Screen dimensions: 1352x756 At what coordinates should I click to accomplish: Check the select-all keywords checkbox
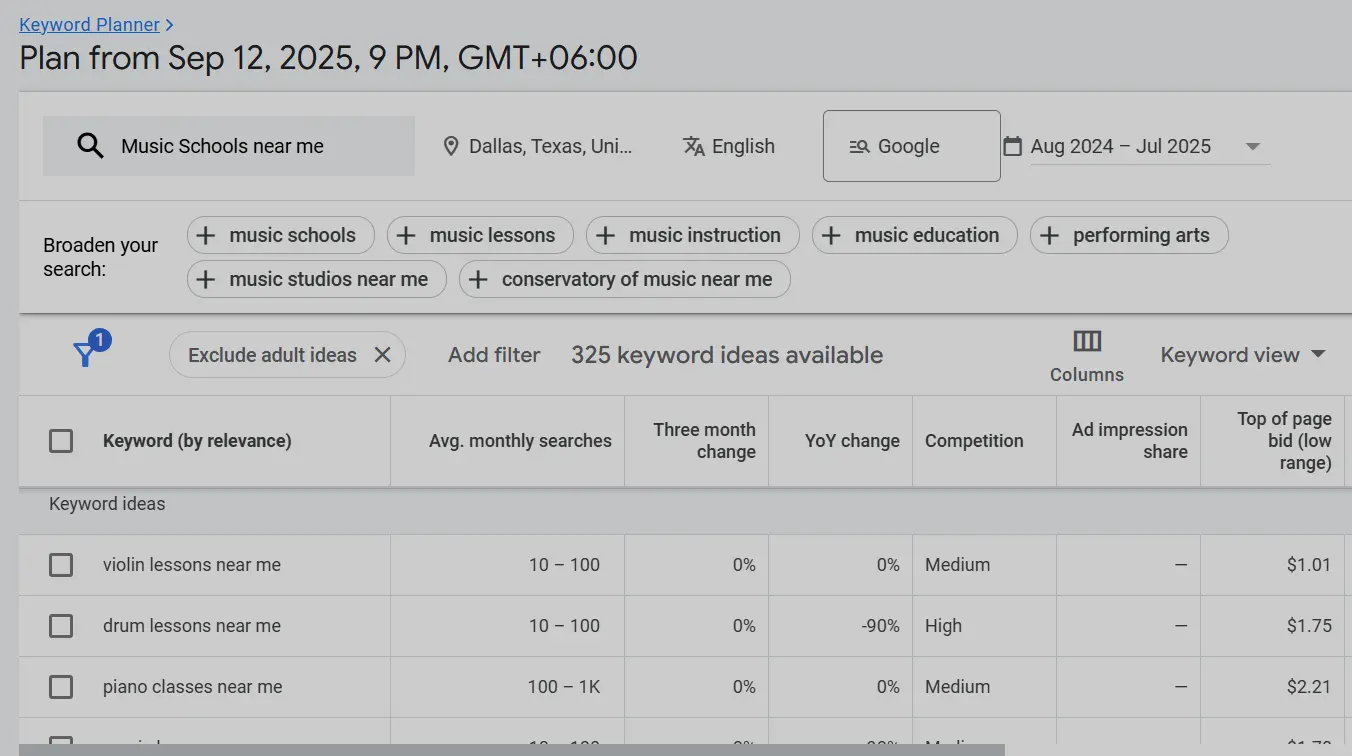coord(61,440)
